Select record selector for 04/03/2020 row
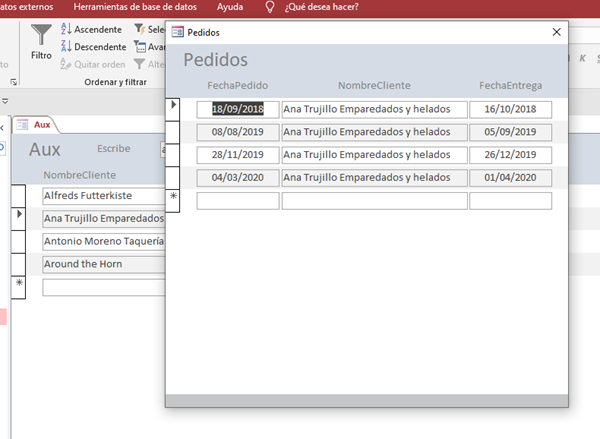 tap(173, 178)
